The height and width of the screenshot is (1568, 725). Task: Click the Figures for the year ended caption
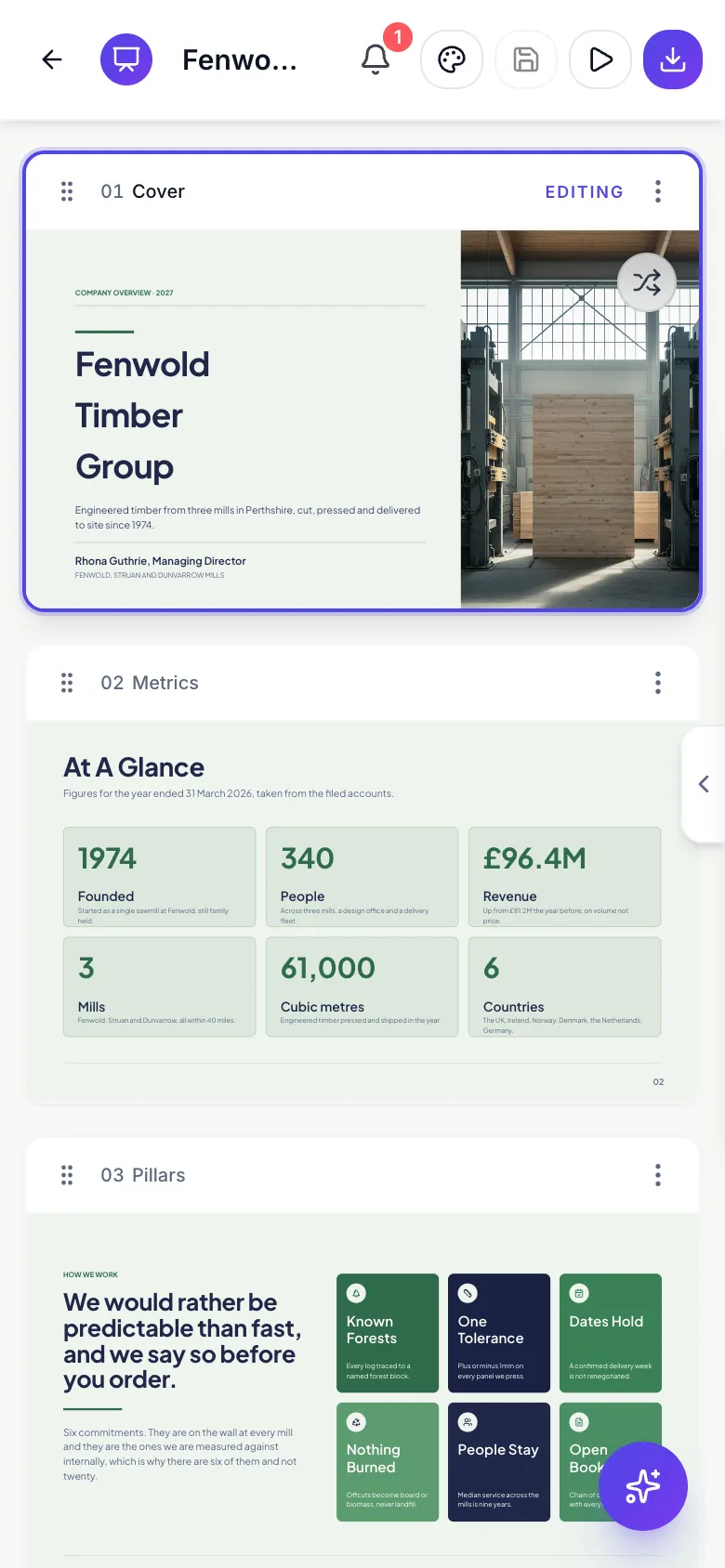[x=229, y=793]
